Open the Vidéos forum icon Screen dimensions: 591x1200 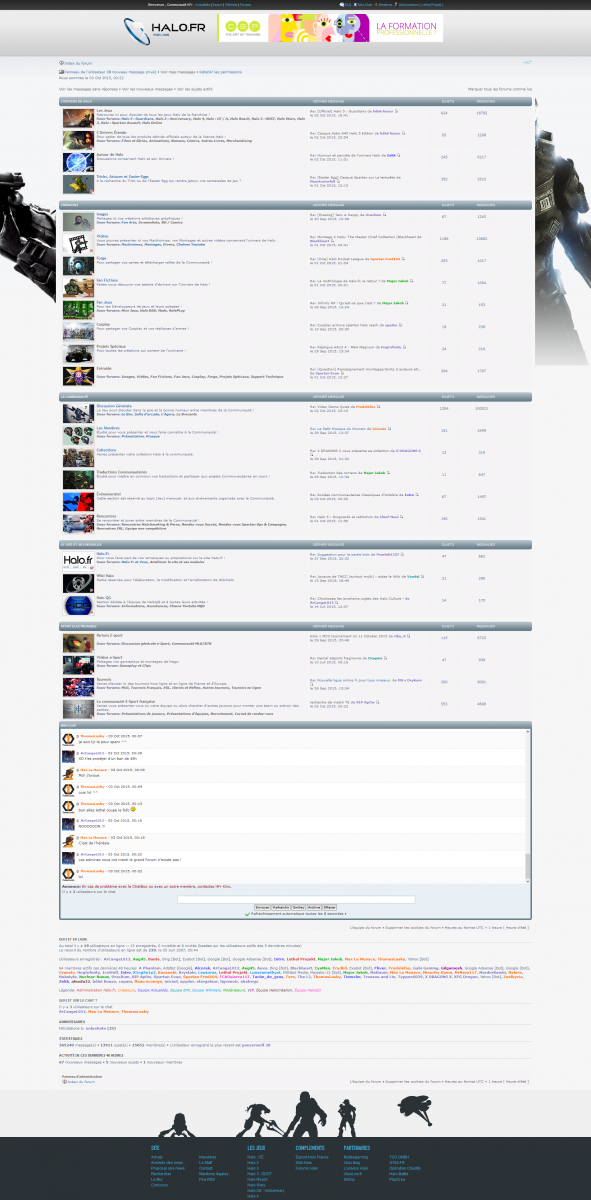tap(79, 242)
